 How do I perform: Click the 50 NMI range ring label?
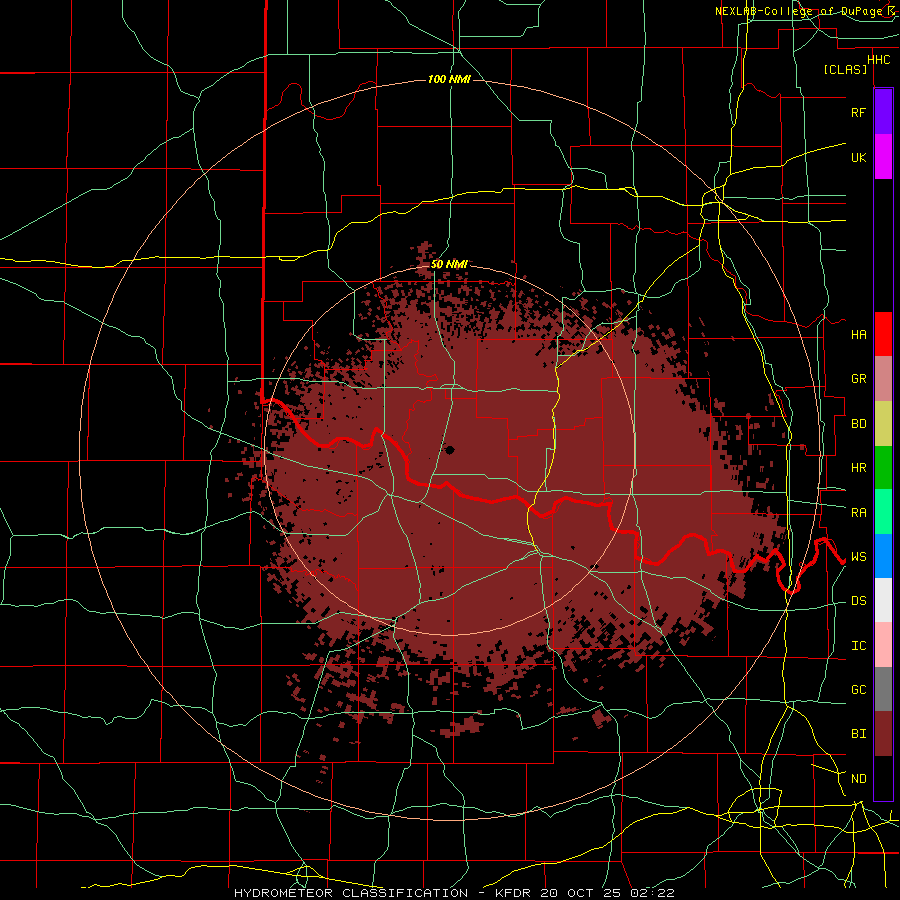pyautogui.click(x=449, y=264)
